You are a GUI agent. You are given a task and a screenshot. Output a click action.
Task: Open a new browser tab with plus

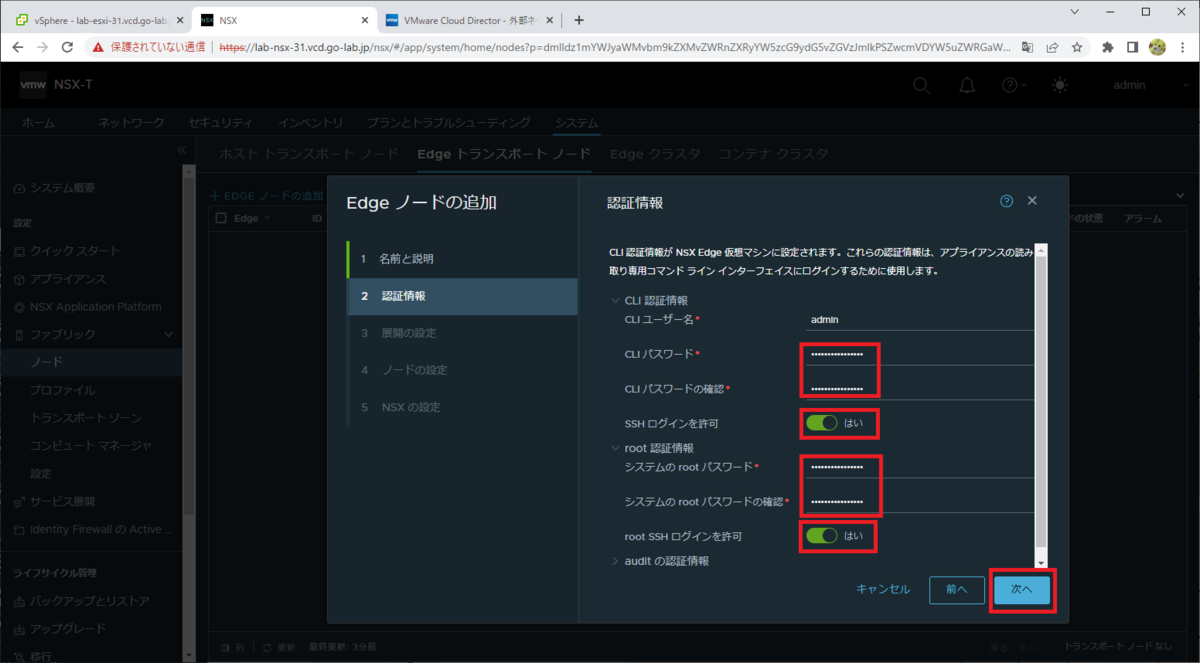(578, 20)
